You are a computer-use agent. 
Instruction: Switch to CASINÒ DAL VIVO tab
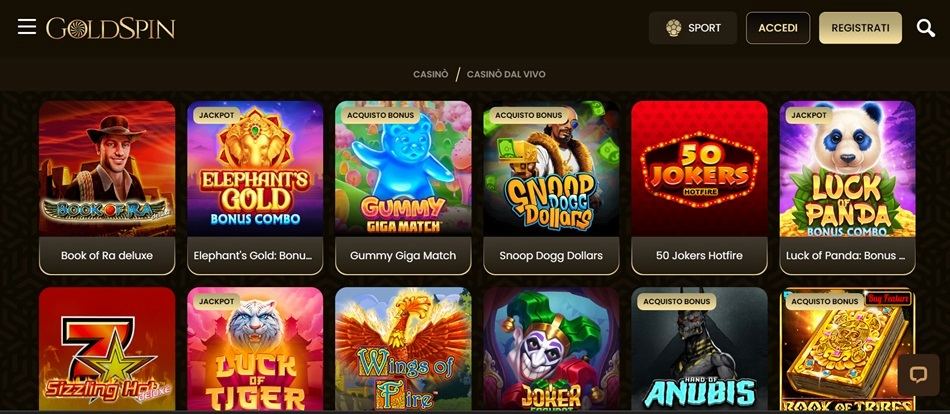(x=506, y=74)
